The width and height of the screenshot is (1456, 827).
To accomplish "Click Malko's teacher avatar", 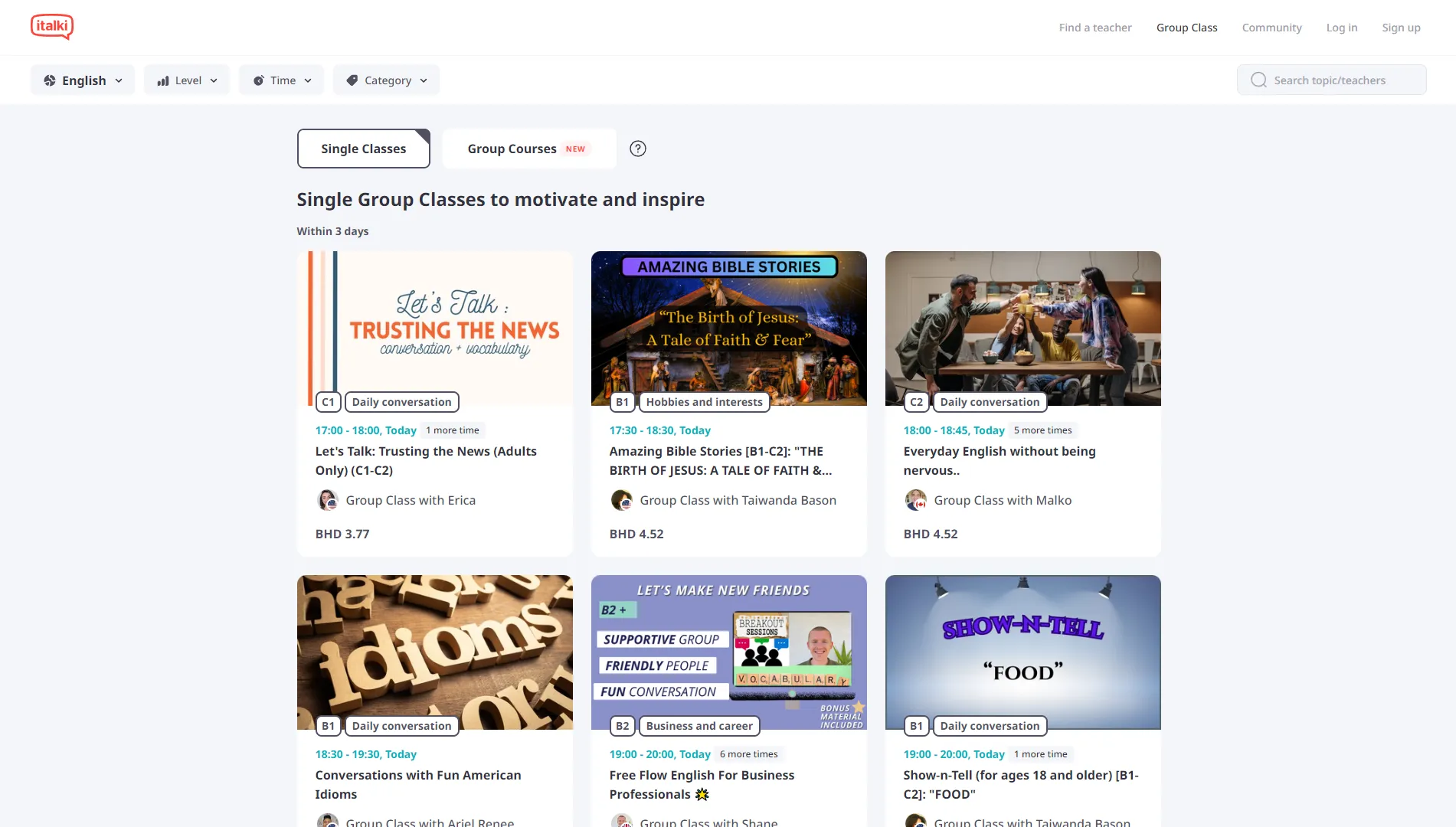I will point(916,500).
